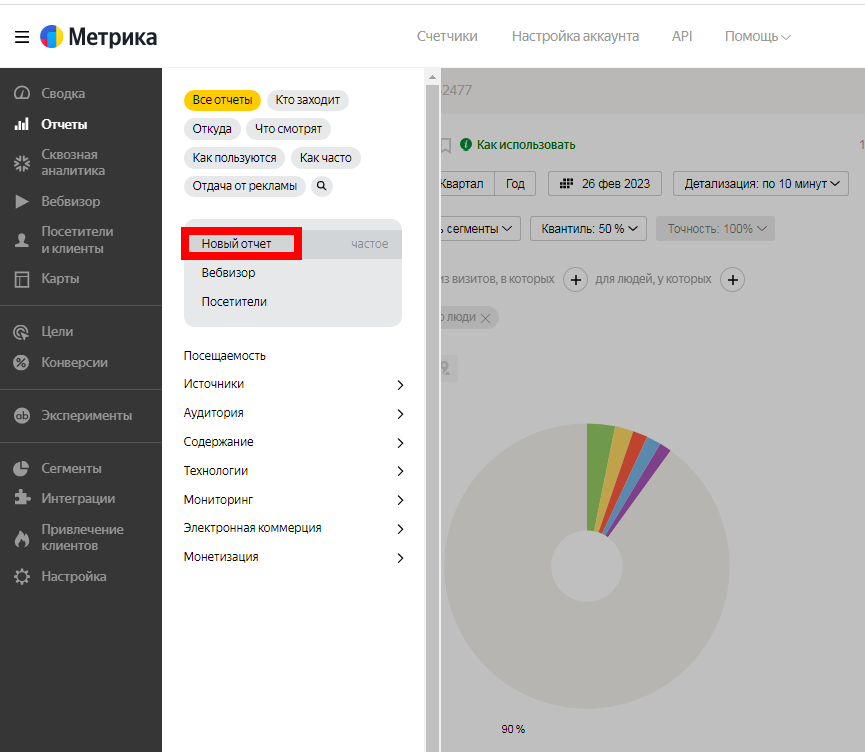Viewport: 865px width, 752px height.
Task: Click the Цели target icon
Action: pos(21,332)
